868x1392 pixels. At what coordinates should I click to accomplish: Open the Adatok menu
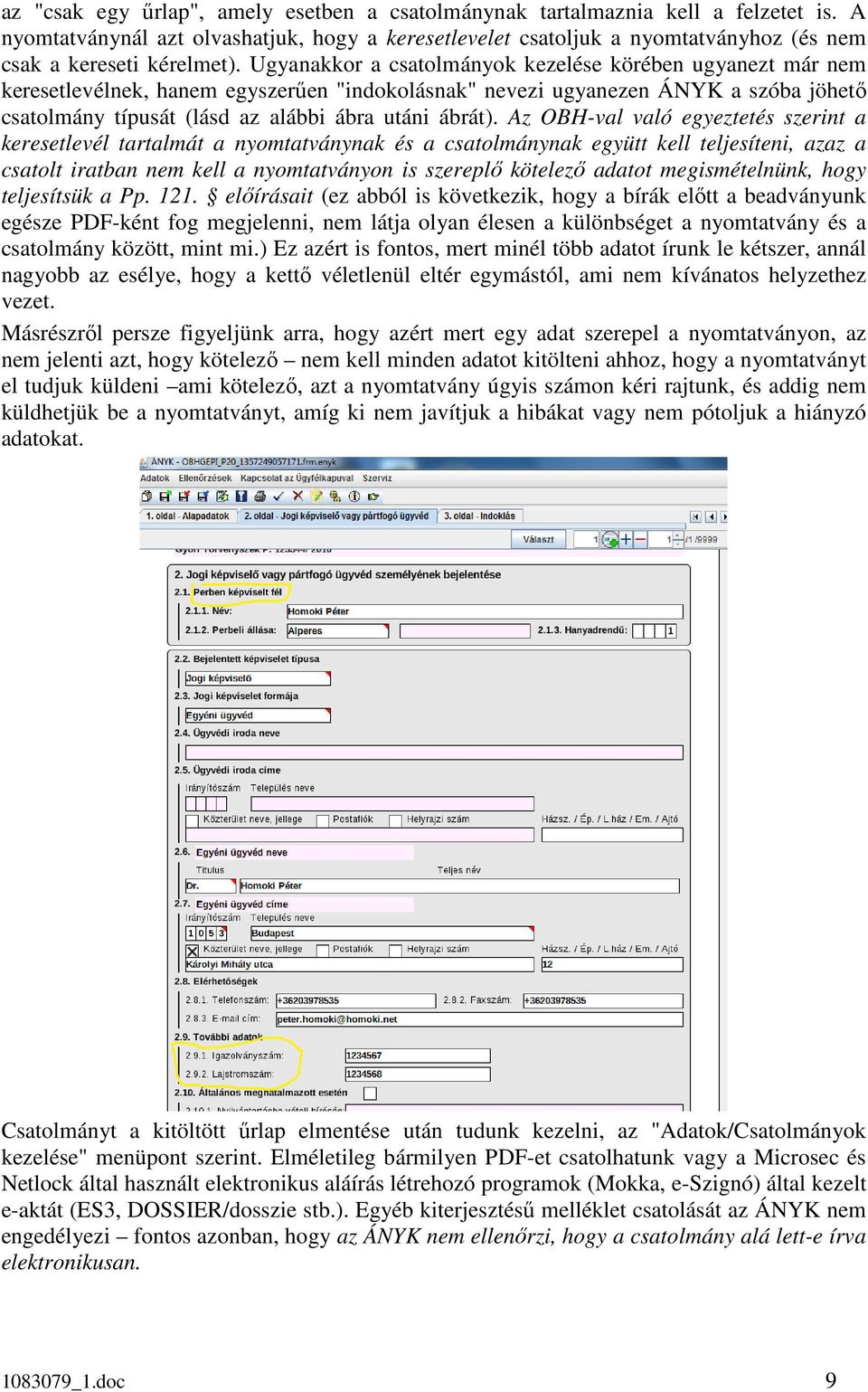(155, 478)
